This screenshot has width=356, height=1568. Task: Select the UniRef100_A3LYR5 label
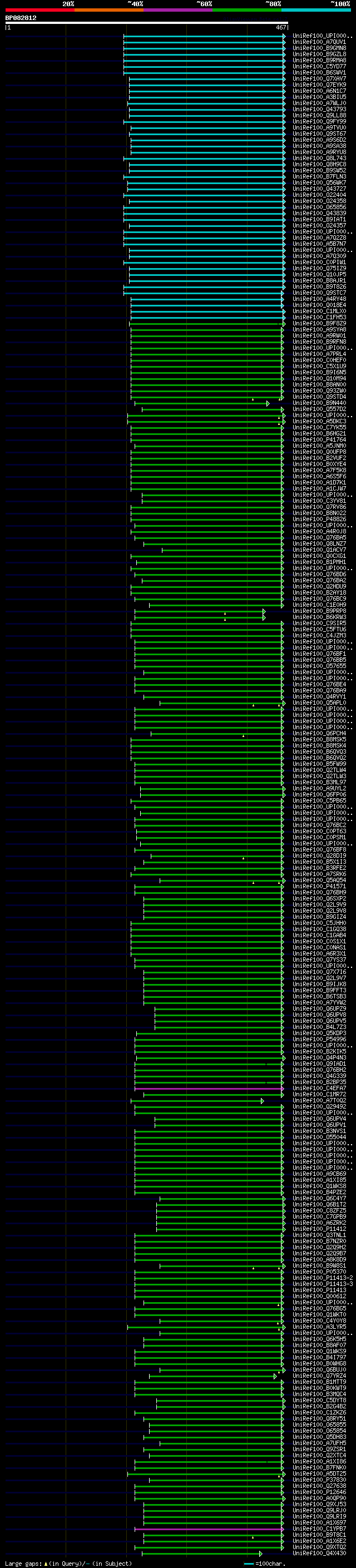click(319, 1327)
